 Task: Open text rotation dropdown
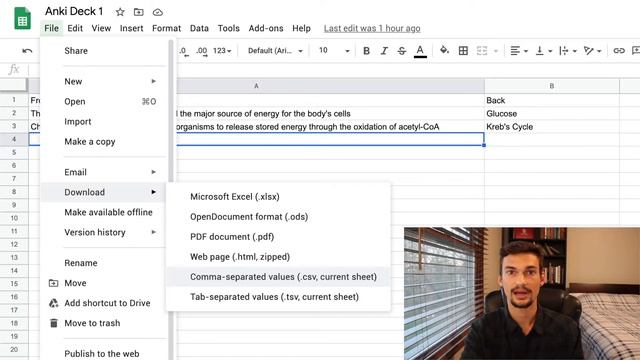point(592,51)
